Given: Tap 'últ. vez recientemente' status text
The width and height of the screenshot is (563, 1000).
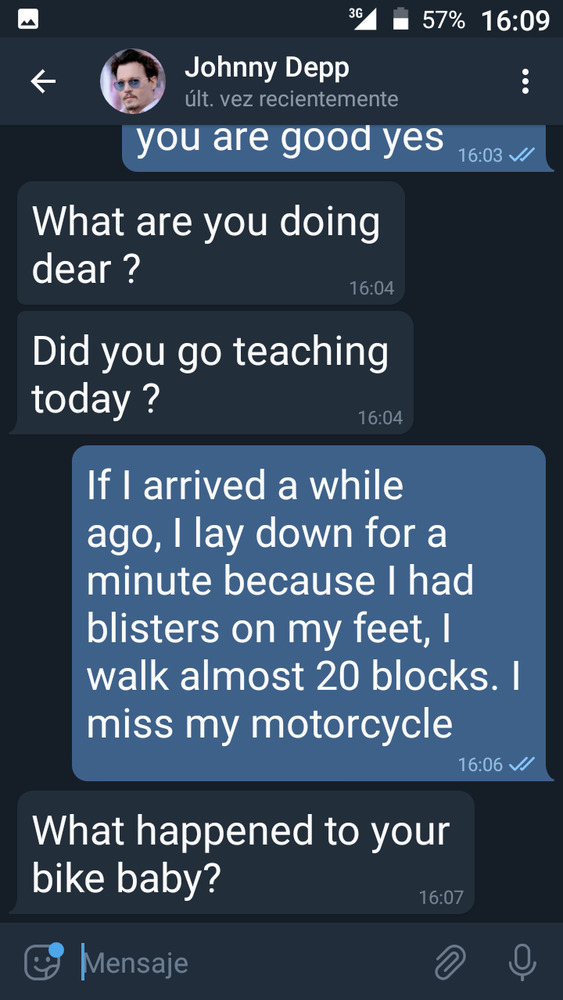Looking at the screenshot, I should pos(291,99).
